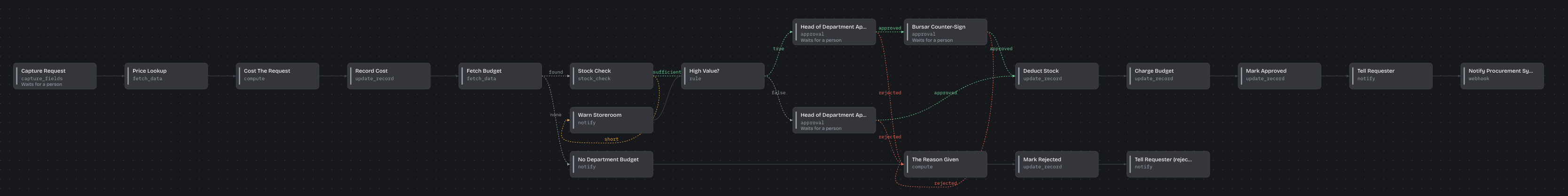Screen dimensions: 1568x196
Task: Click 'approved' label before Bursar Counter-Sign
Action: [x=890, y=28]
